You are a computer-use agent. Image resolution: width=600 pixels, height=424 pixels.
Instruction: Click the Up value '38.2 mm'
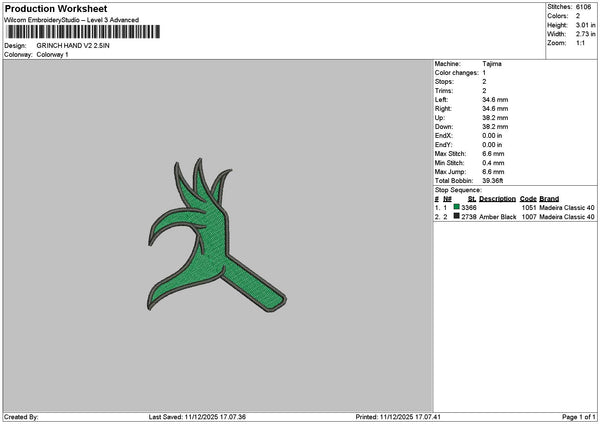[495, 118]
